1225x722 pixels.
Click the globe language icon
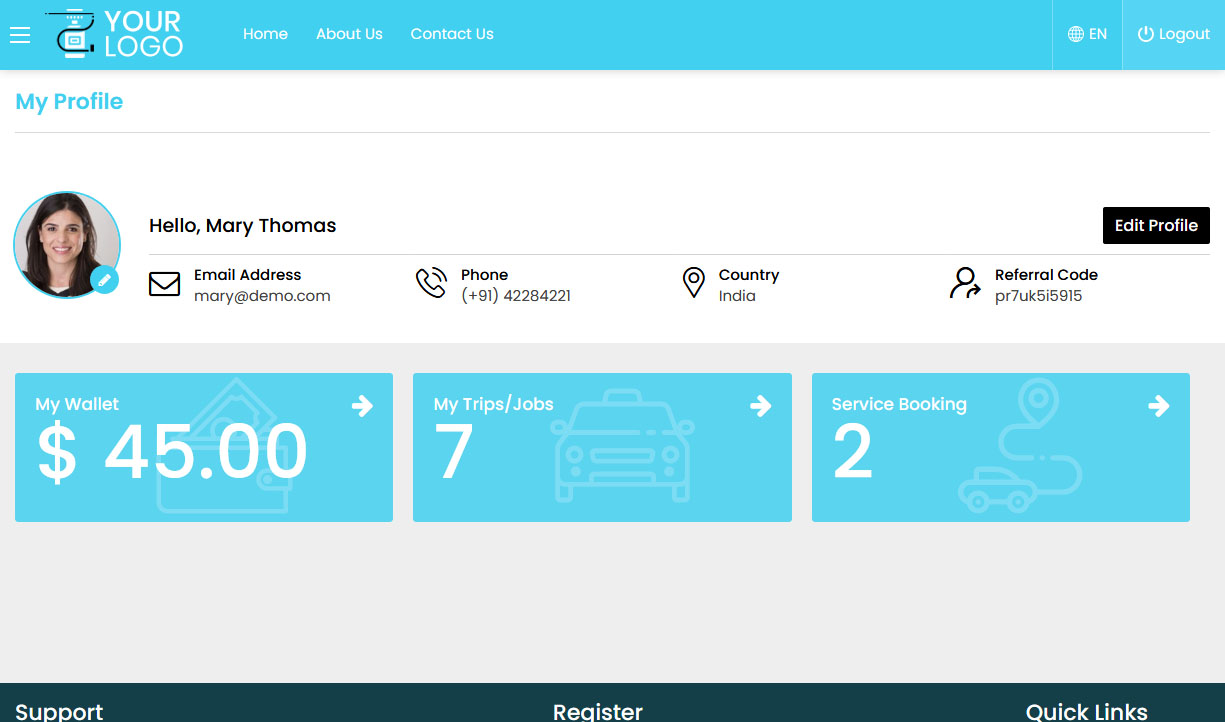pos(1076,34)
